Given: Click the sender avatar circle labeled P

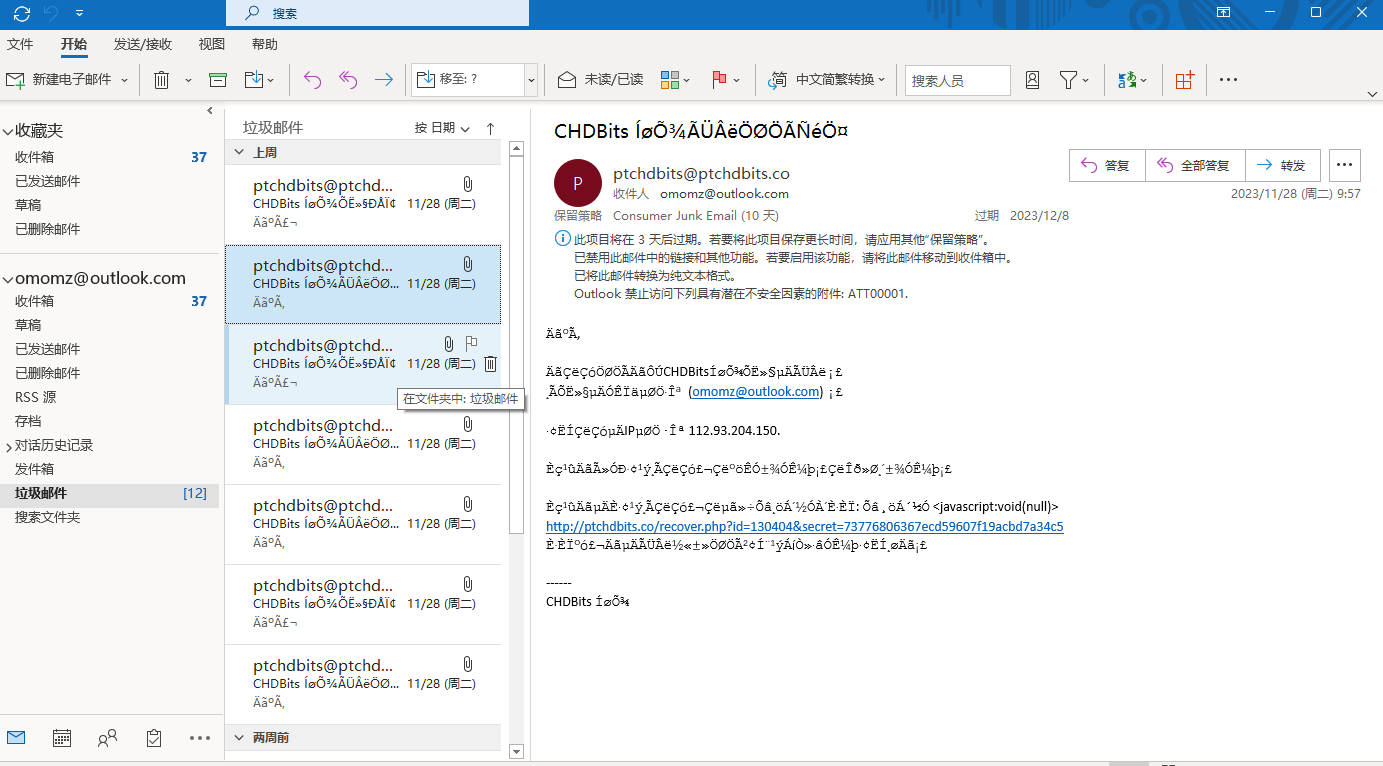Looking at the screenshot, I should click(578, 183).
